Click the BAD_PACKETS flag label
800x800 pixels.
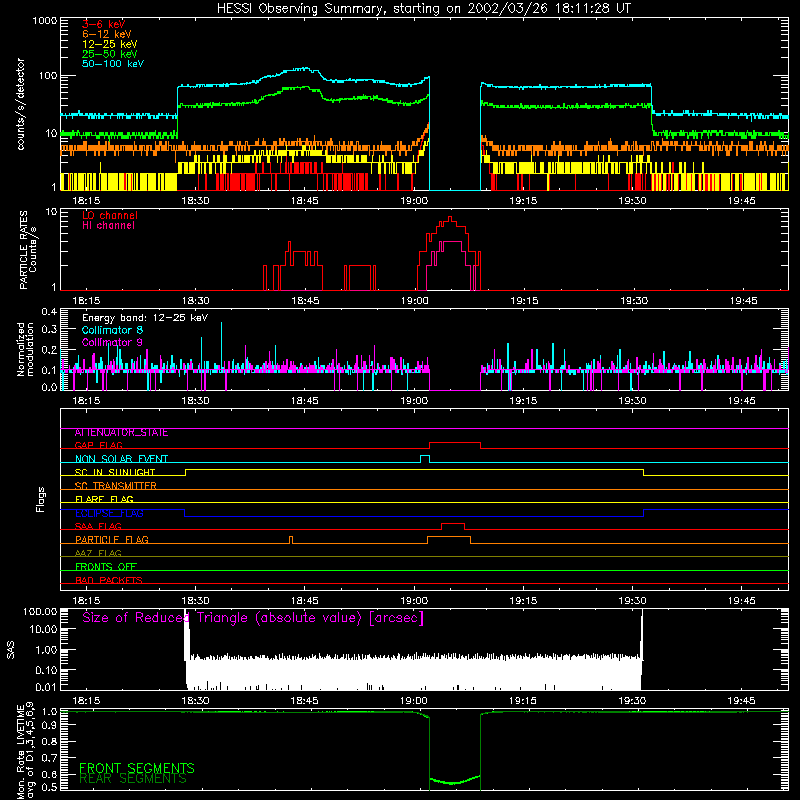(109, 580)
